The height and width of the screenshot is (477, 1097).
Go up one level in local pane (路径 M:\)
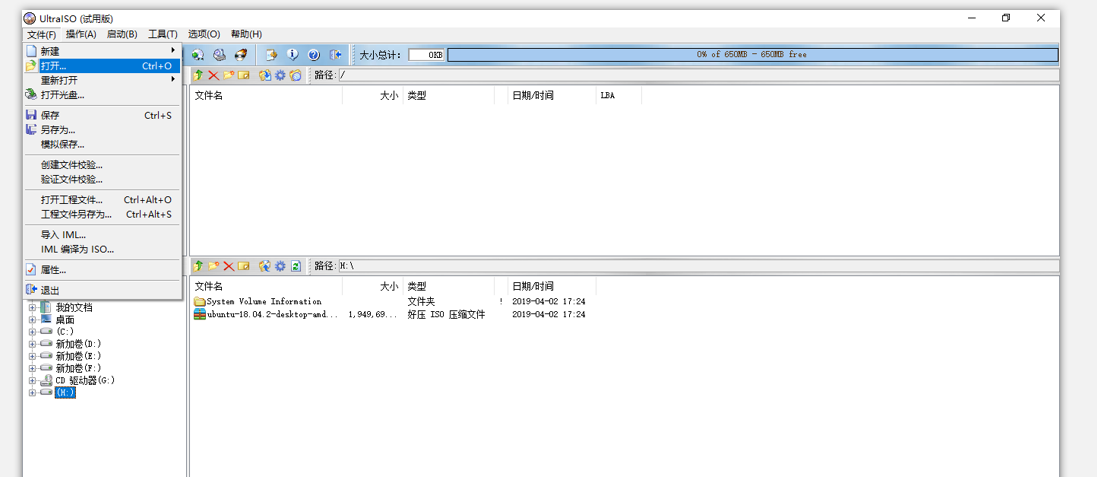point(198,266)
